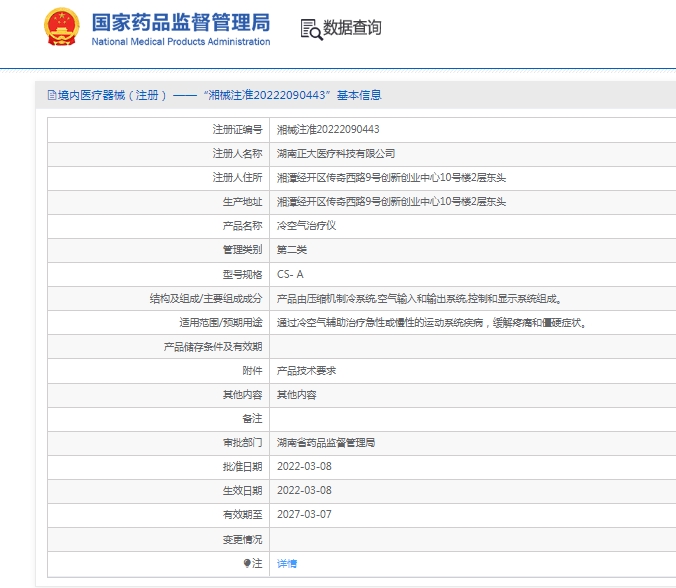Image resolution: width=676 pixels, height=588 pixels.
Task: Click the 附件 label
Action: (252, 371)
